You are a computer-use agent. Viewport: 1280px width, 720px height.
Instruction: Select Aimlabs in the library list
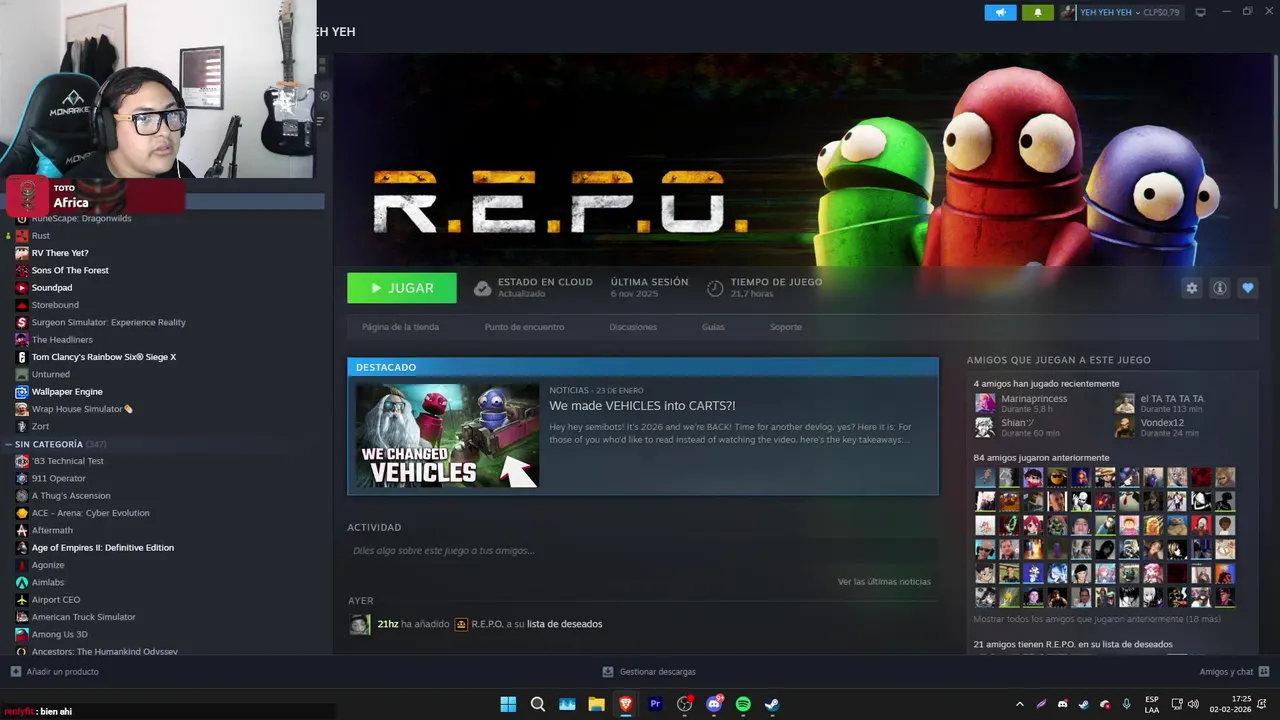click(x=47, y=582)
